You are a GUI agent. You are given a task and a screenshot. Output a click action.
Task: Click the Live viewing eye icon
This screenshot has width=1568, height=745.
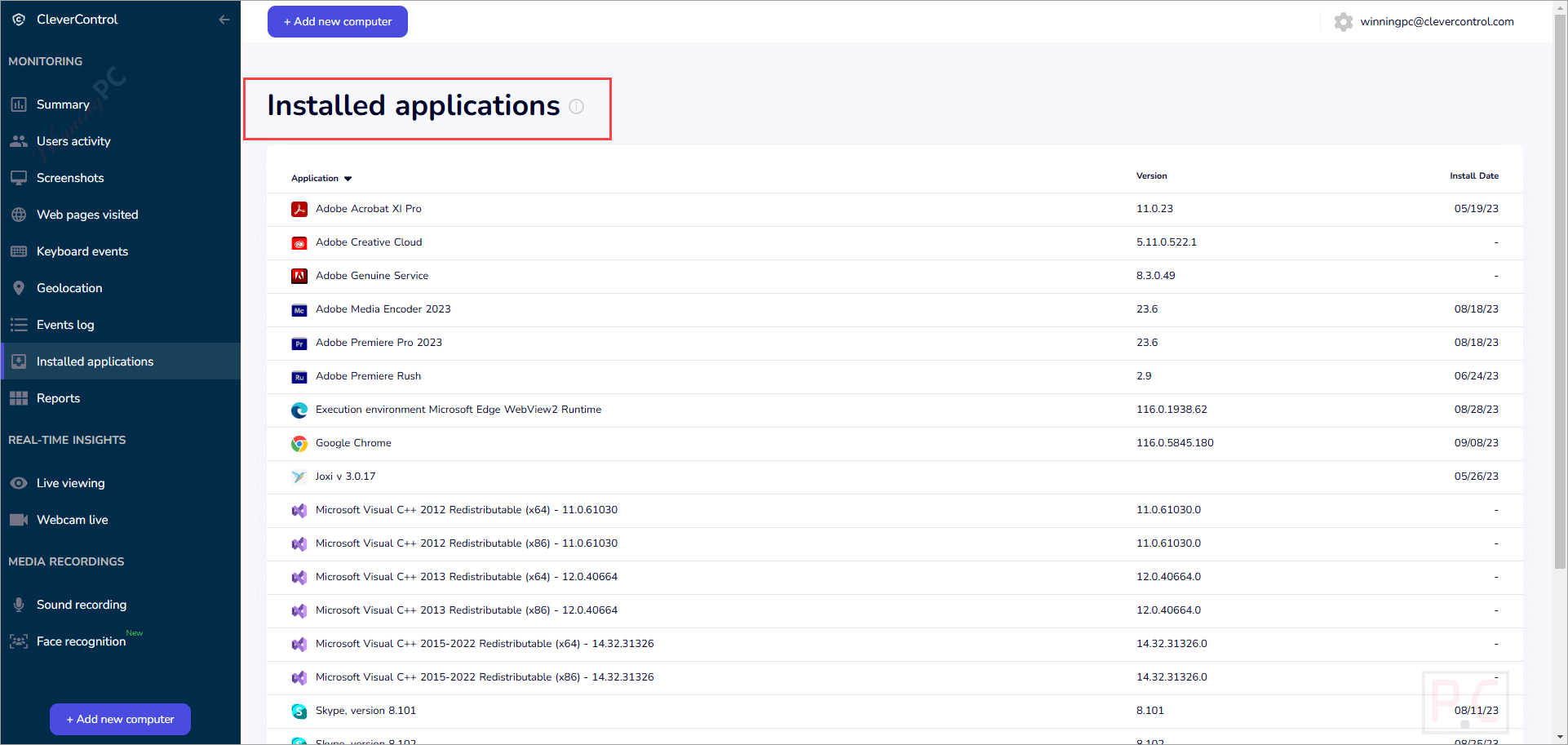pos(19,483)
